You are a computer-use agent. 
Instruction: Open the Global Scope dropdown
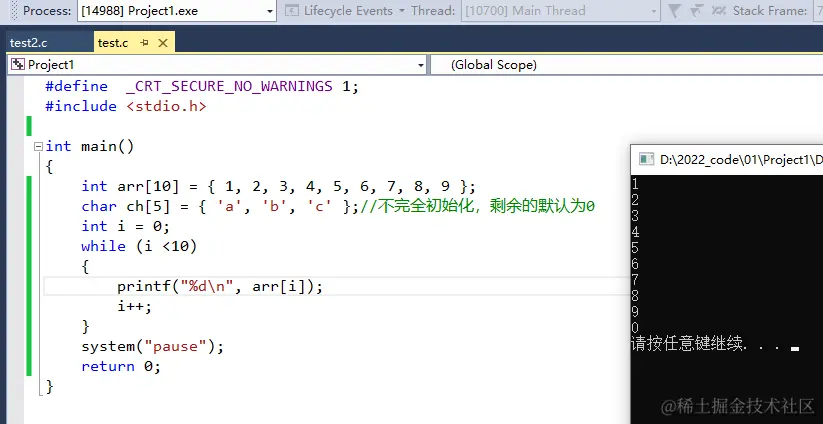(627, 65)
